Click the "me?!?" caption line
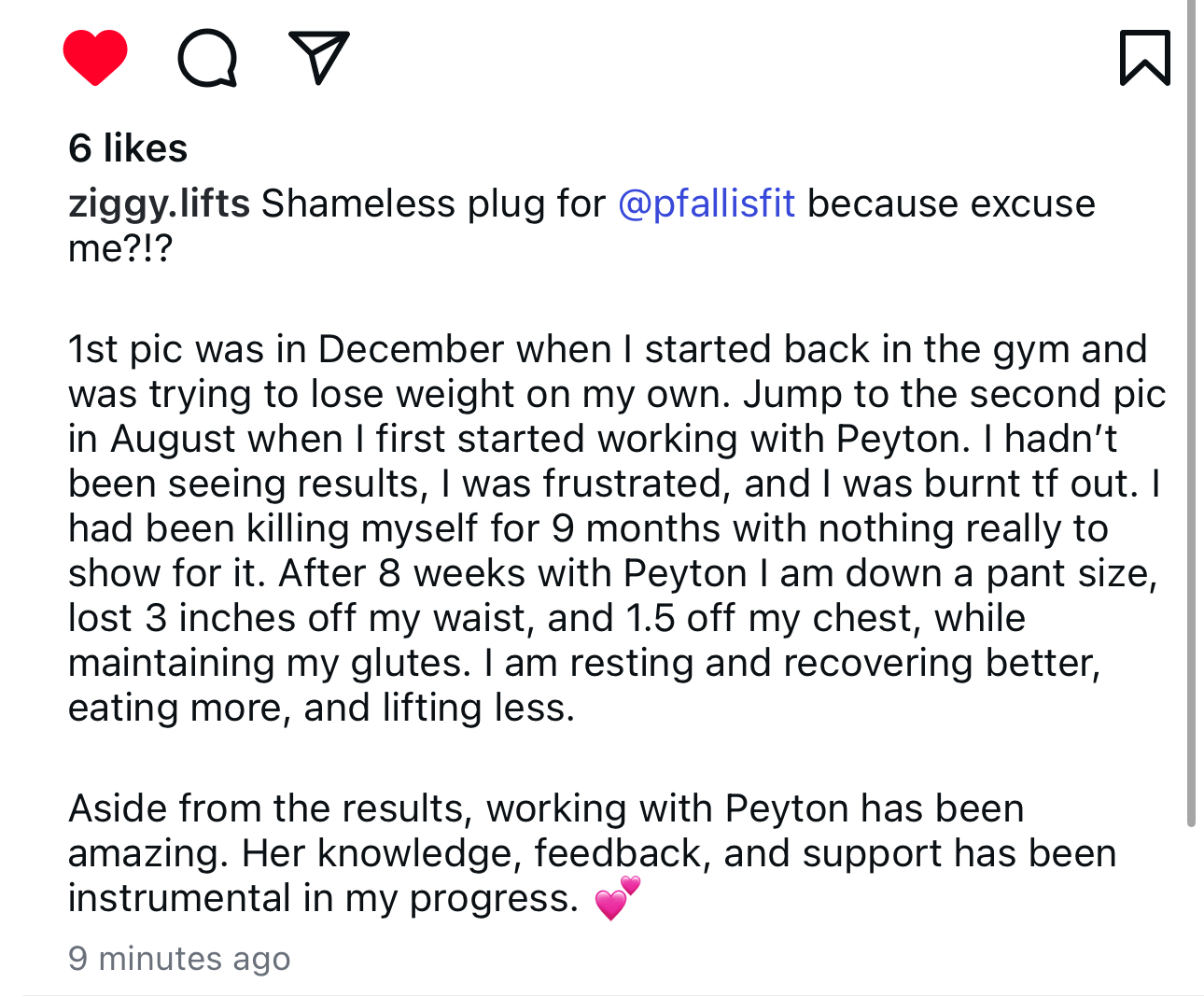Image resolution: width=1204 pixels, height=997 pixels. point(120,248)
